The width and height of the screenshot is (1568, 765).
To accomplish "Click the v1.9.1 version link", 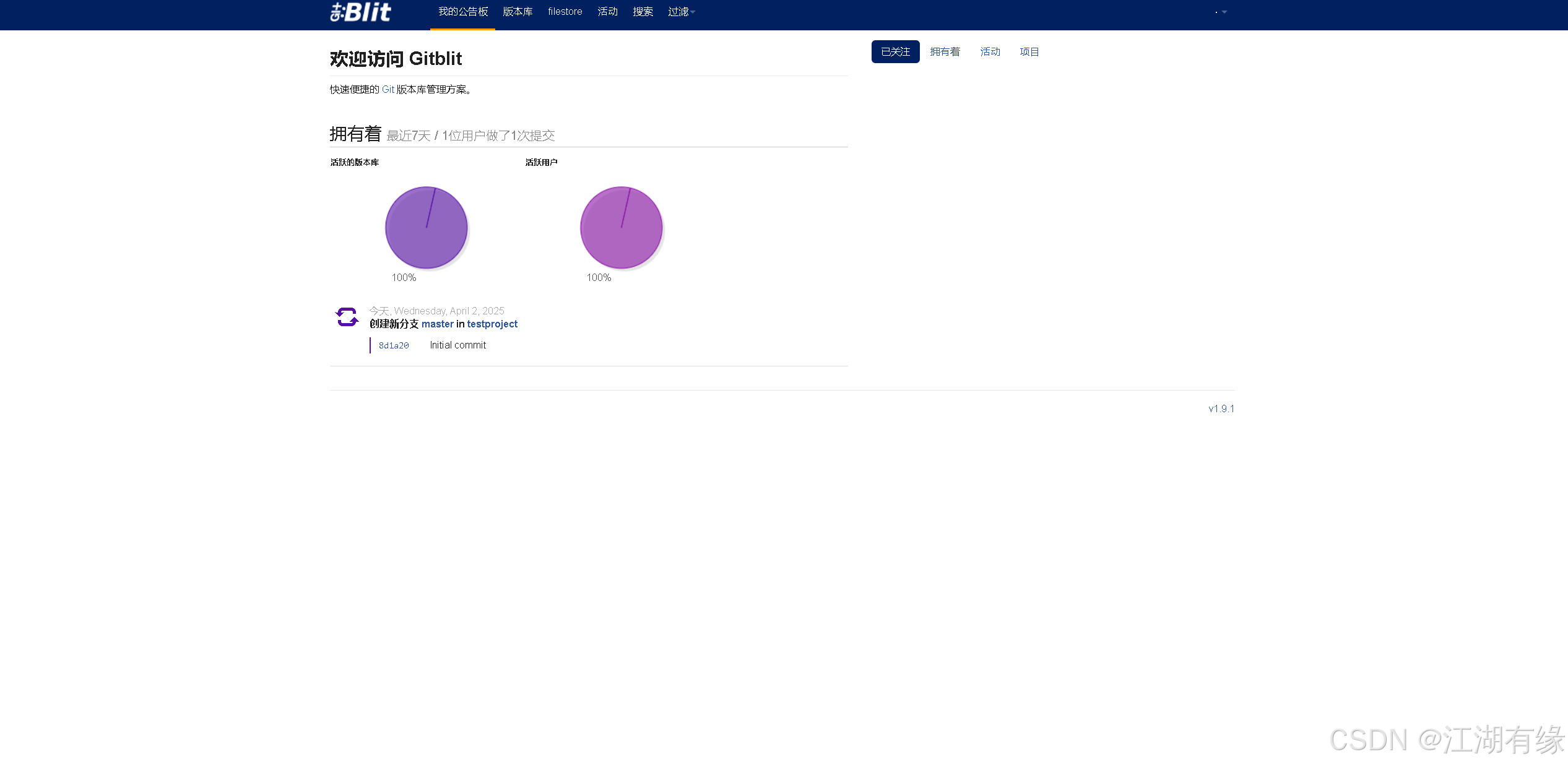I will (x=1221, y=409).
